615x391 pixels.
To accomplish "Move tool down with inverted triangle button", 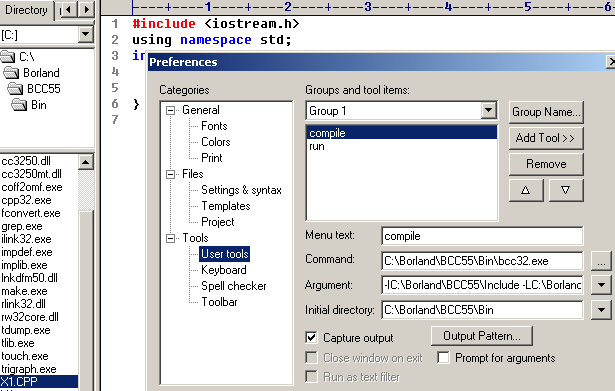I will coord(566,191).
